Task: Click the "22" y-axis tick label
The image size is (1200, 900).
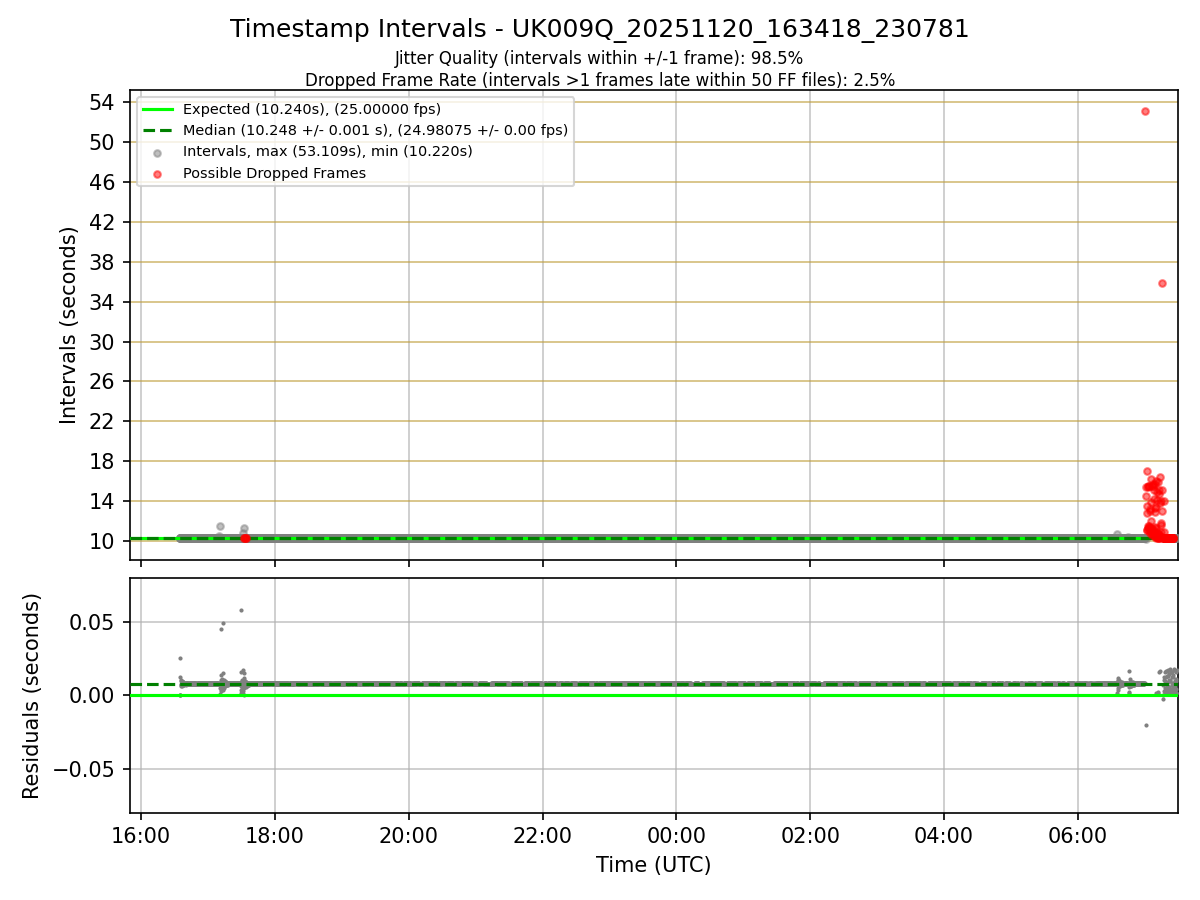Action: click(x=101, y=421)
